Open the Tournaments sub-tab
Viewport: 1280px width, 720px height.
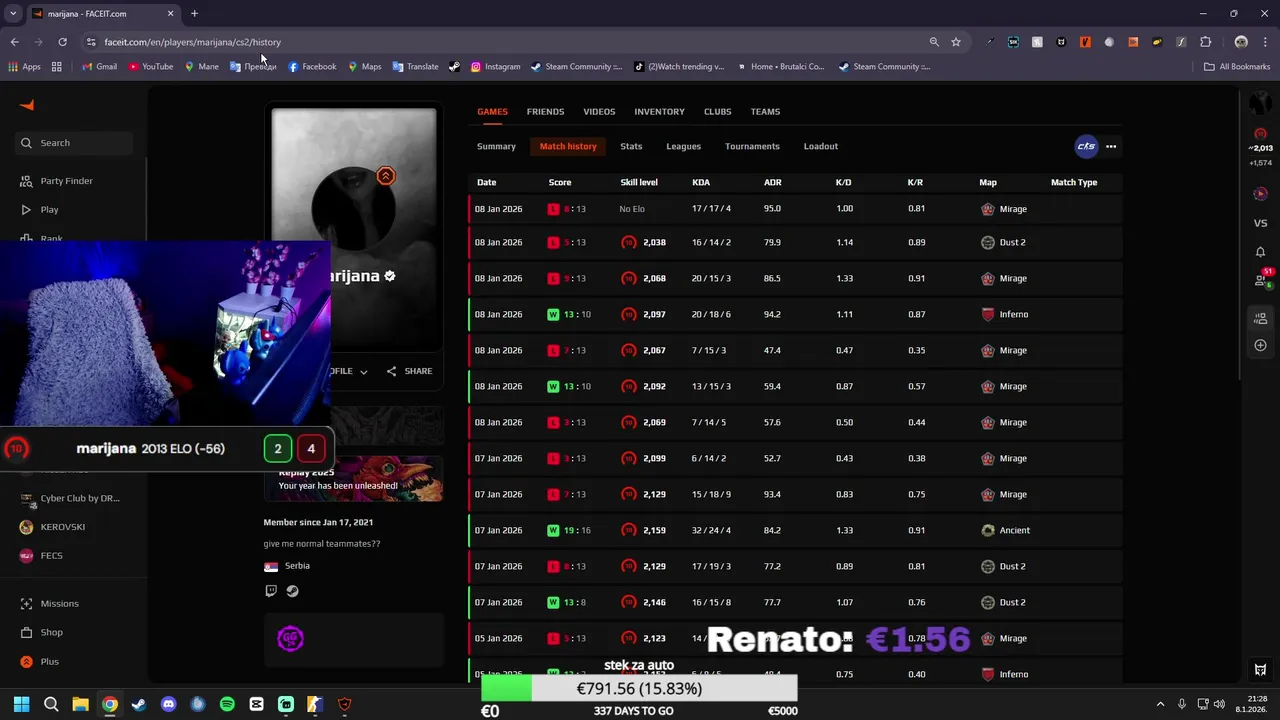[x=752, y=146]
